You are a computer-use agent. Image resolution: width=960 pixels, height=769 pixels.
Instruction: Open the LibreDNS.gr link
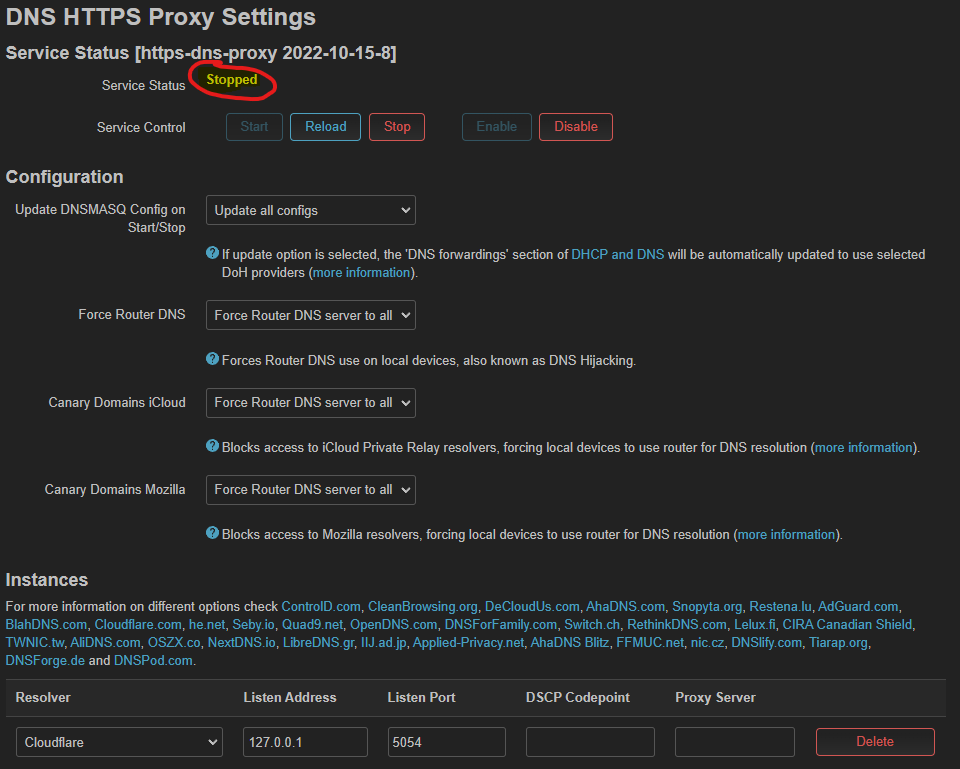click(x=318, y=643)
